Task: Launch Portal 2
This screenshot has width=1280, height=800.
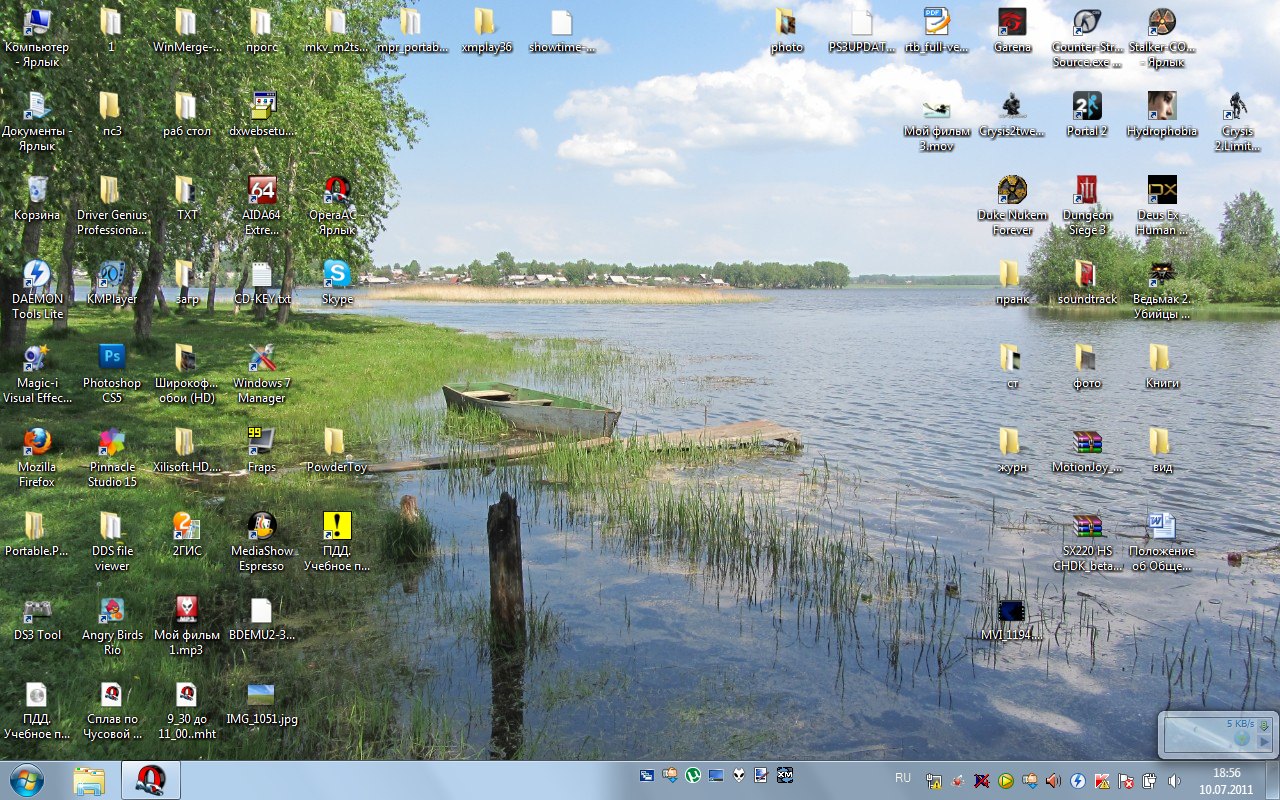Action: [1087, 114]
